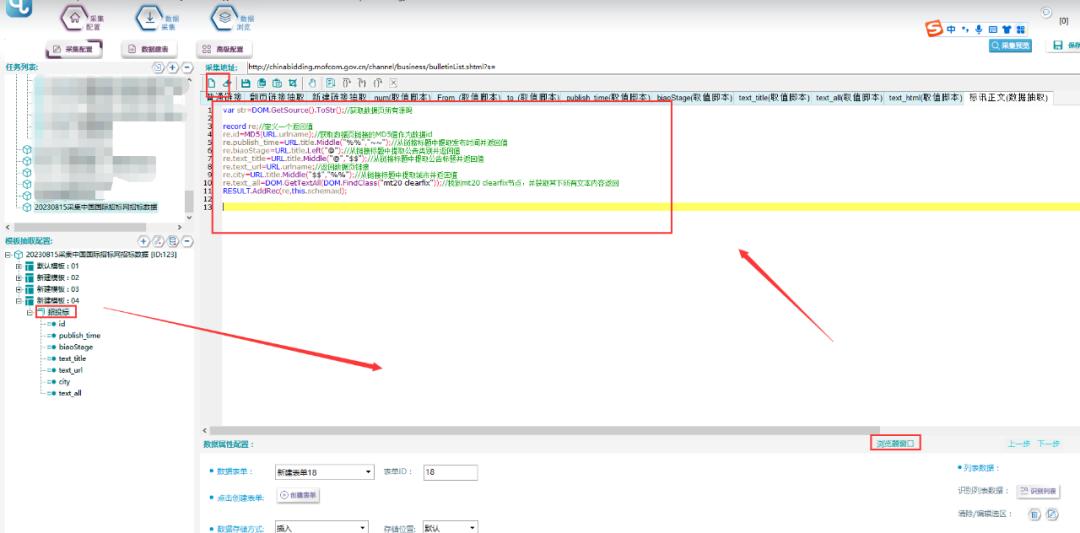Click plus icon in 模板抽取配置 panel header
The height and width of the screenshot is (533, 1080).
144,241
